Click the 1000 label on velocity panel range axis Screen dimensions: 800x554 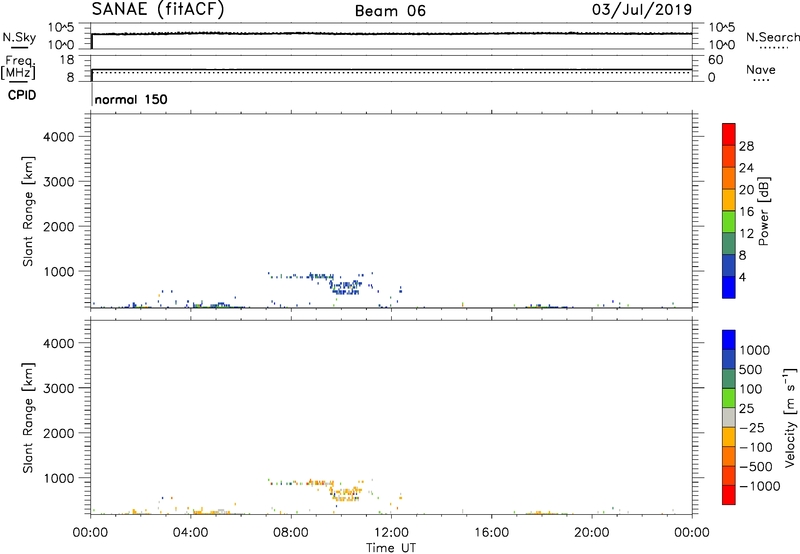(x=59, y=478)
